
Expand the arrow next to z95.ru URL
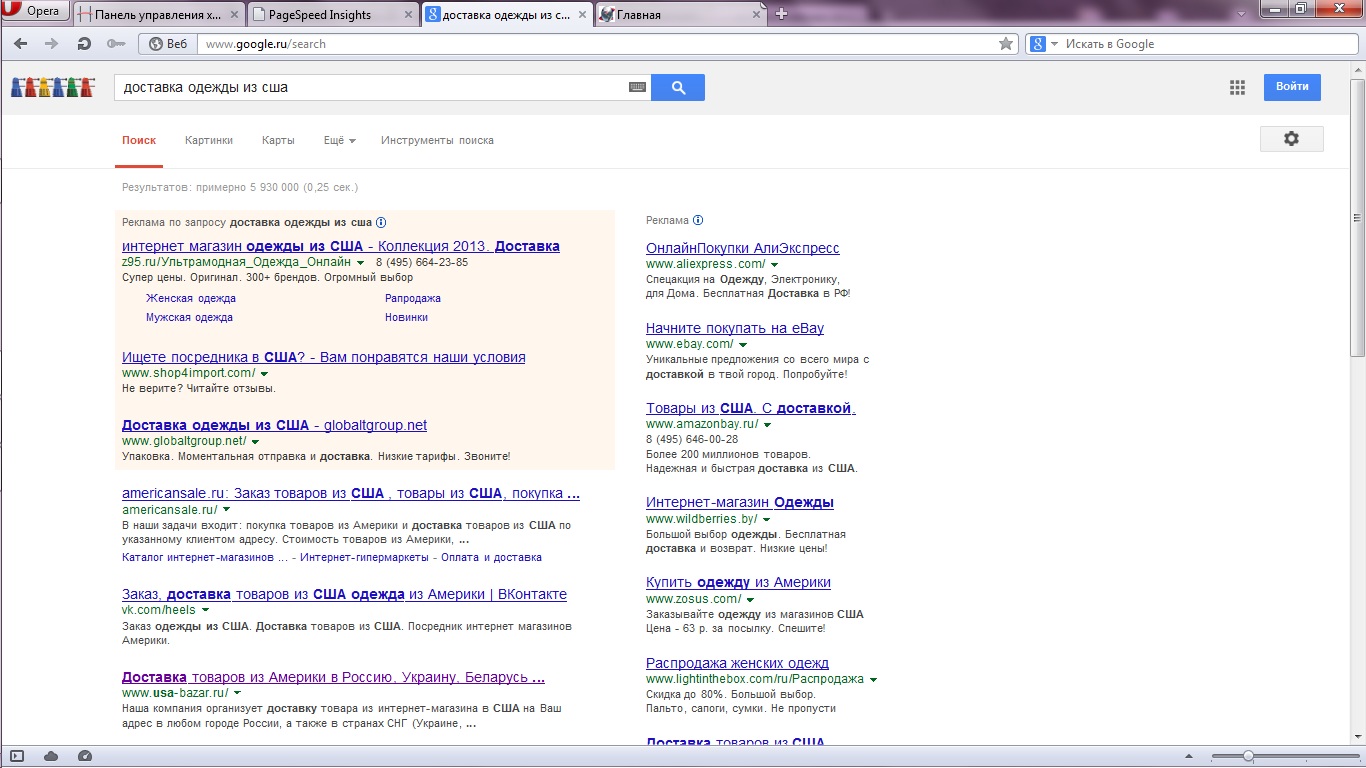point(361,263)
